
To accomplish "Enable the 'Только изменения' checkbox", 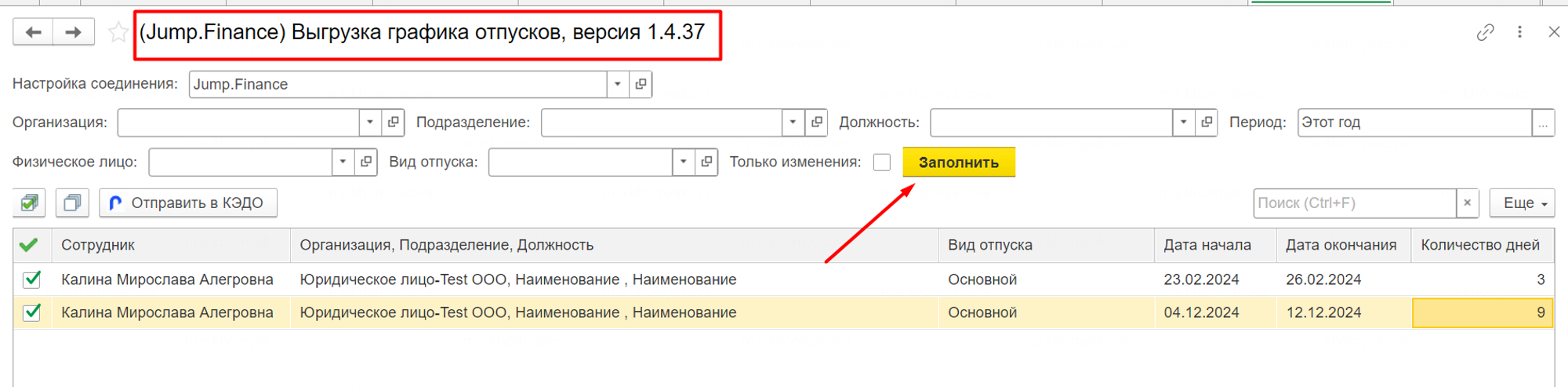I will tap(882, 162).
